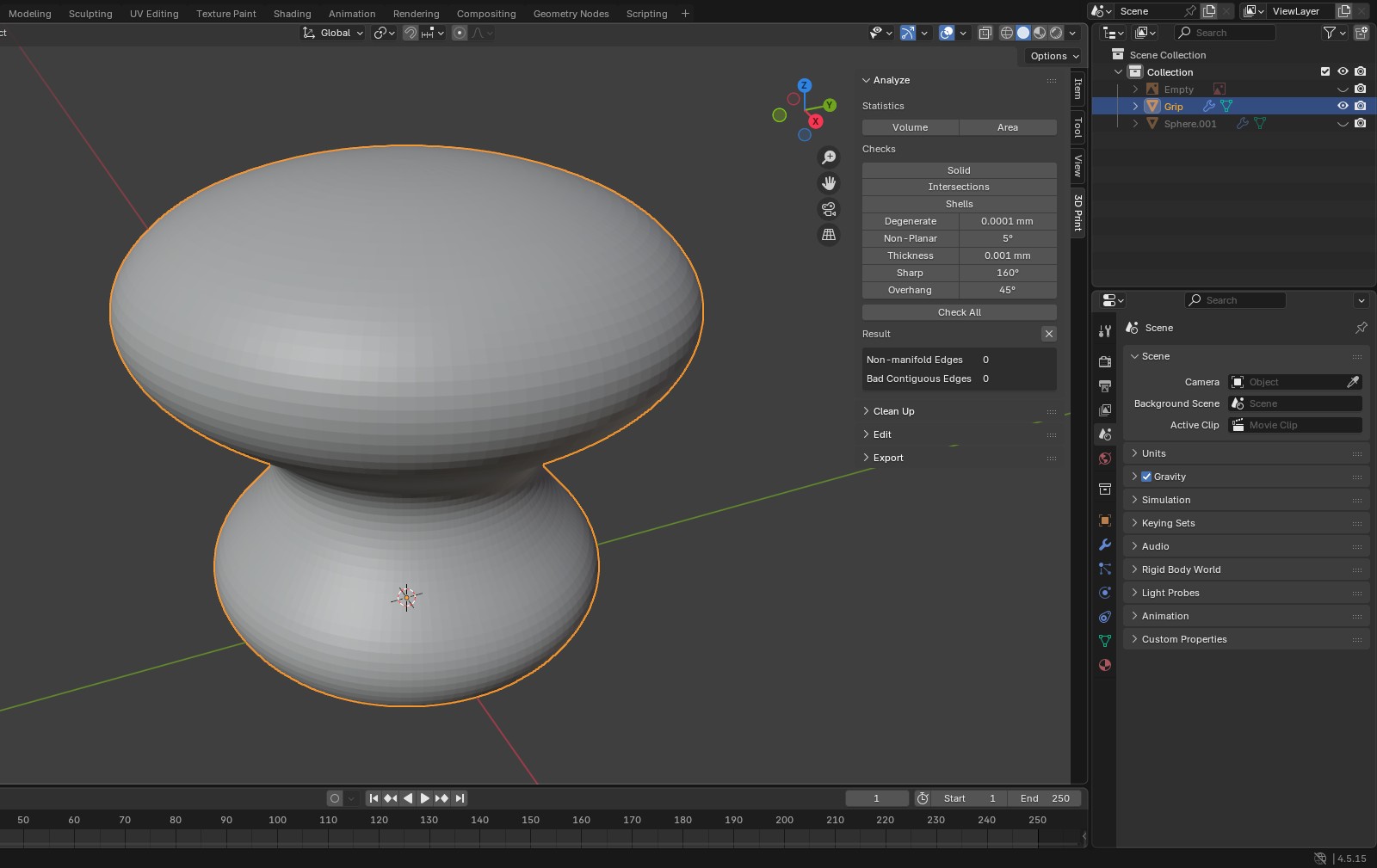Run the Intersections check

click(960, 187)
